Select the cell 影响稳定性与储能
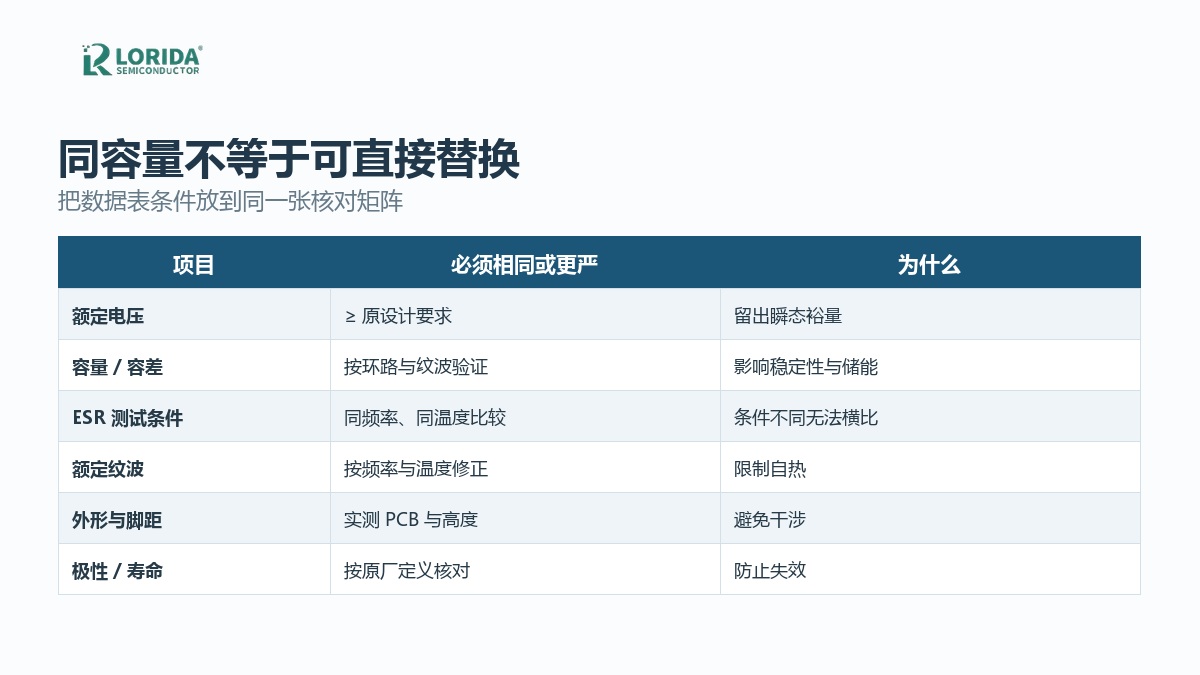This screenshot has height=675, width=1200. pyautogui.click(x=930, y=366)
